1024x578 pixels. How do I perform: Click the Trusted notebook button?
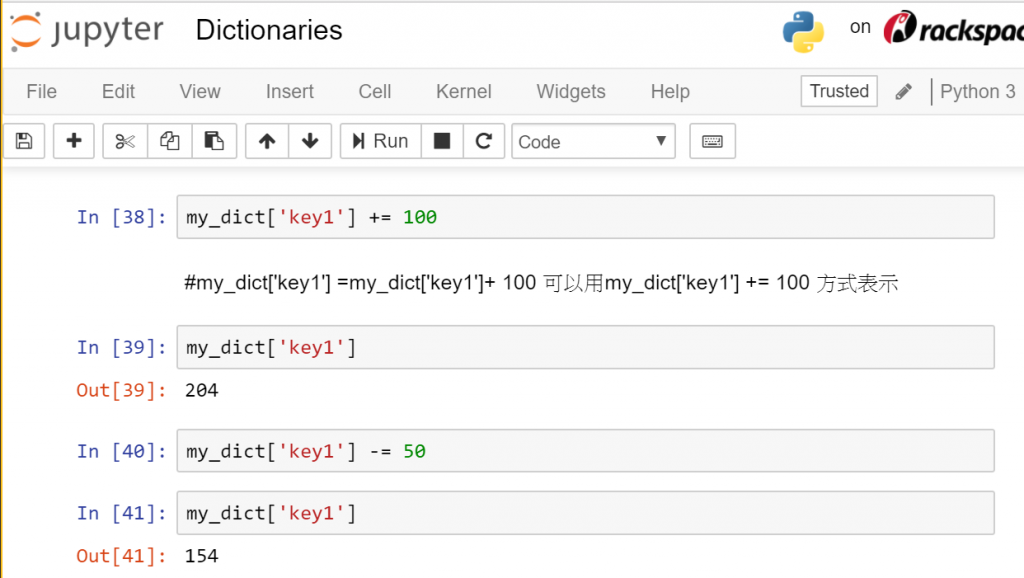click(839, 92)
